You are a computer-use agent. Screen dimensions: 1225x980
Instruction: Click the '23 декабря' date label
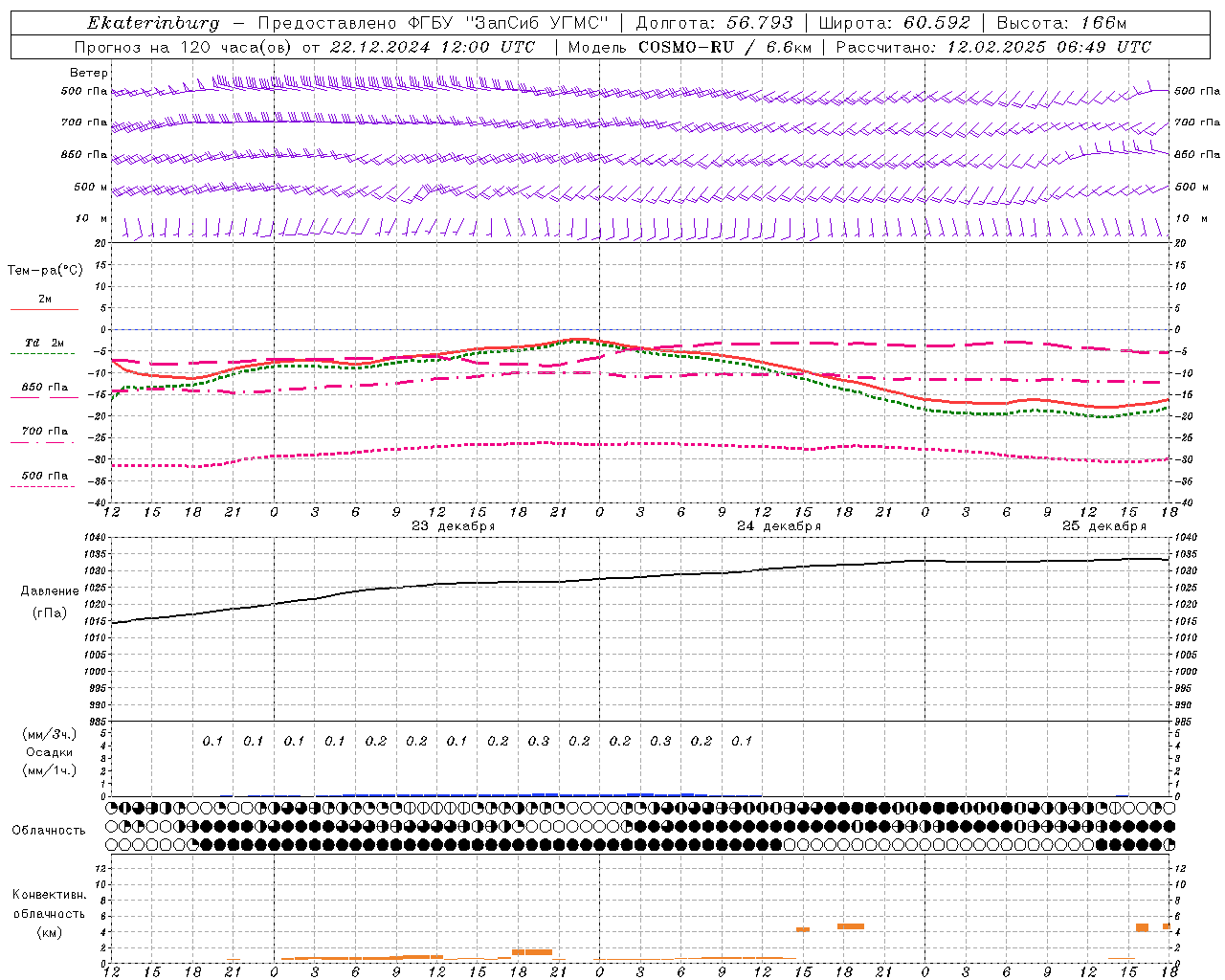(453, 526)
